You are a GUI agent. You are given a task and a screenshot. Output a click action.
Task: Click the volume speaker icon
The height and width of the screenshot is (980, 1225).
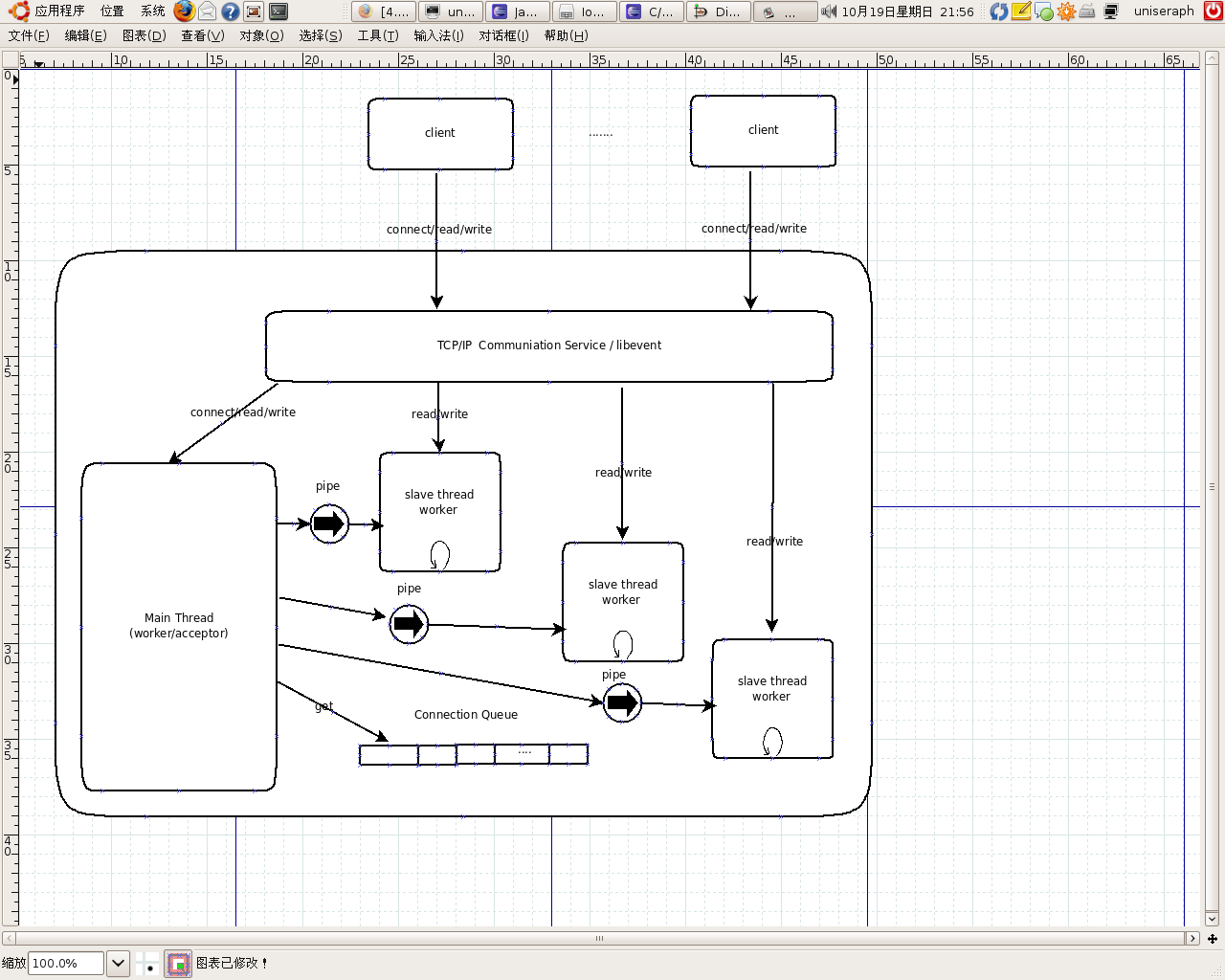click(x=829, y=11)
